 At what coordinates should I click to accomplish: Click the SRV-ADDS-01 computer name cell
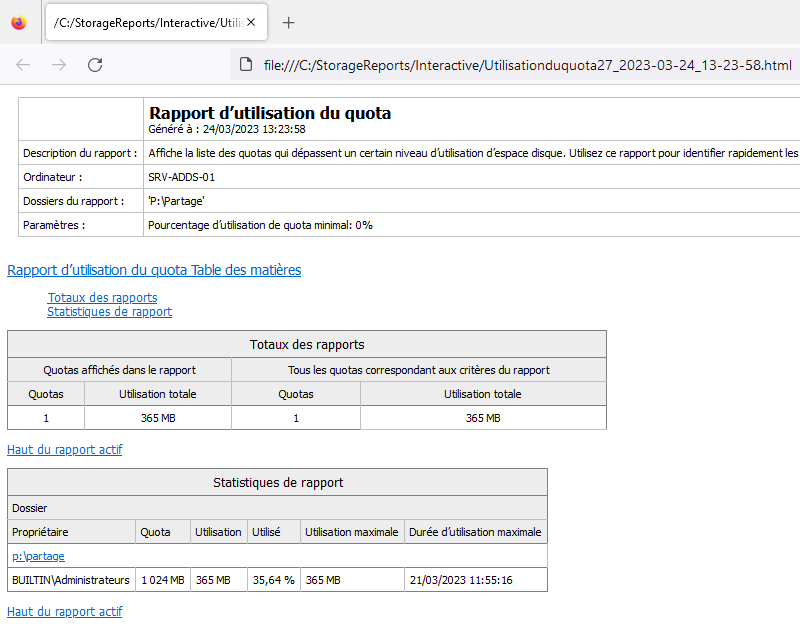[182, 177]
